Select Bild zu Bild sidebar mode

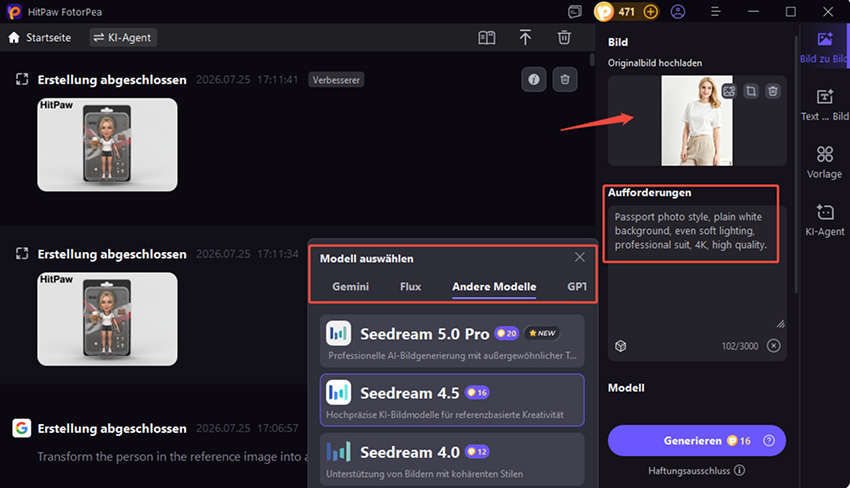click(825, 47)
